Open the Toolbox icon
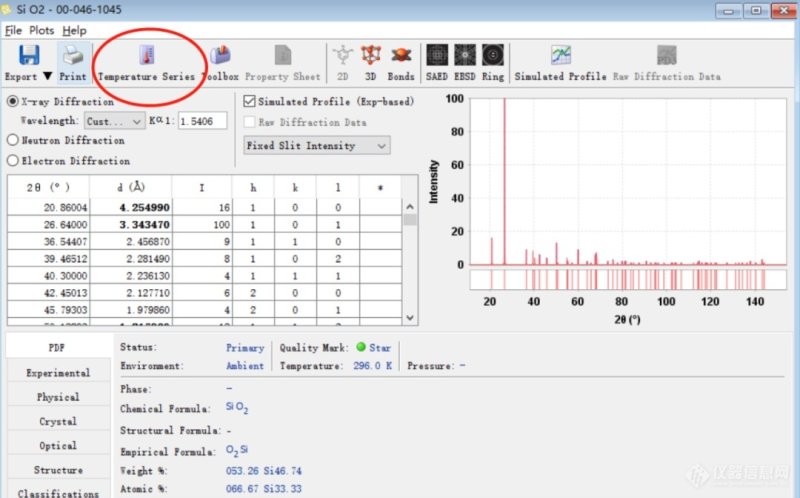 tap(220, 56)
